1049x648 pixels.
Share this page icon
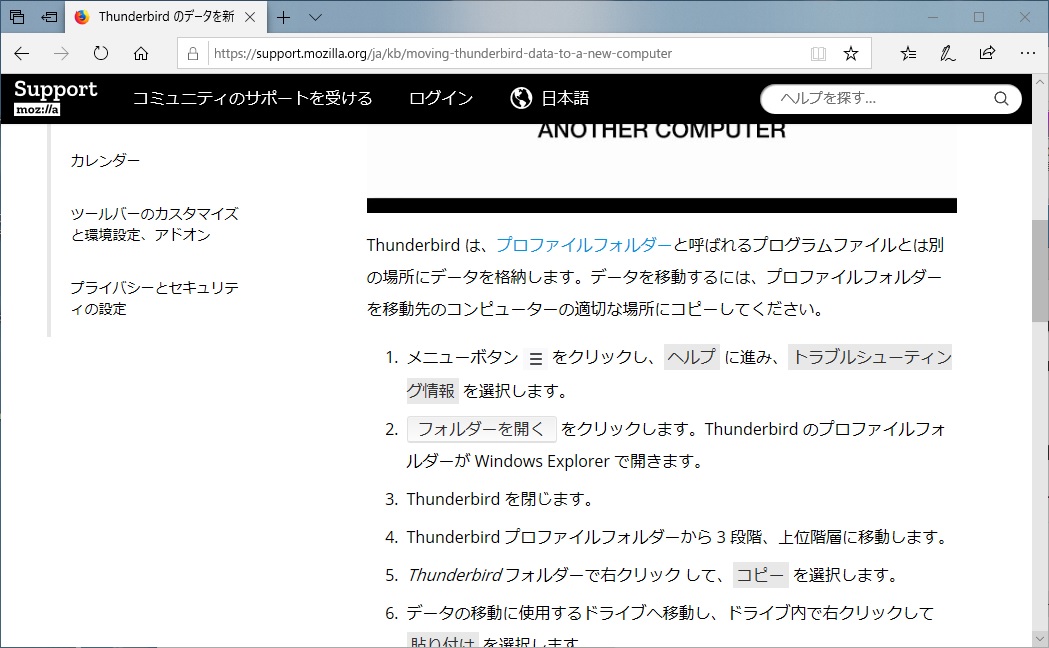click(x=987, y=53)
